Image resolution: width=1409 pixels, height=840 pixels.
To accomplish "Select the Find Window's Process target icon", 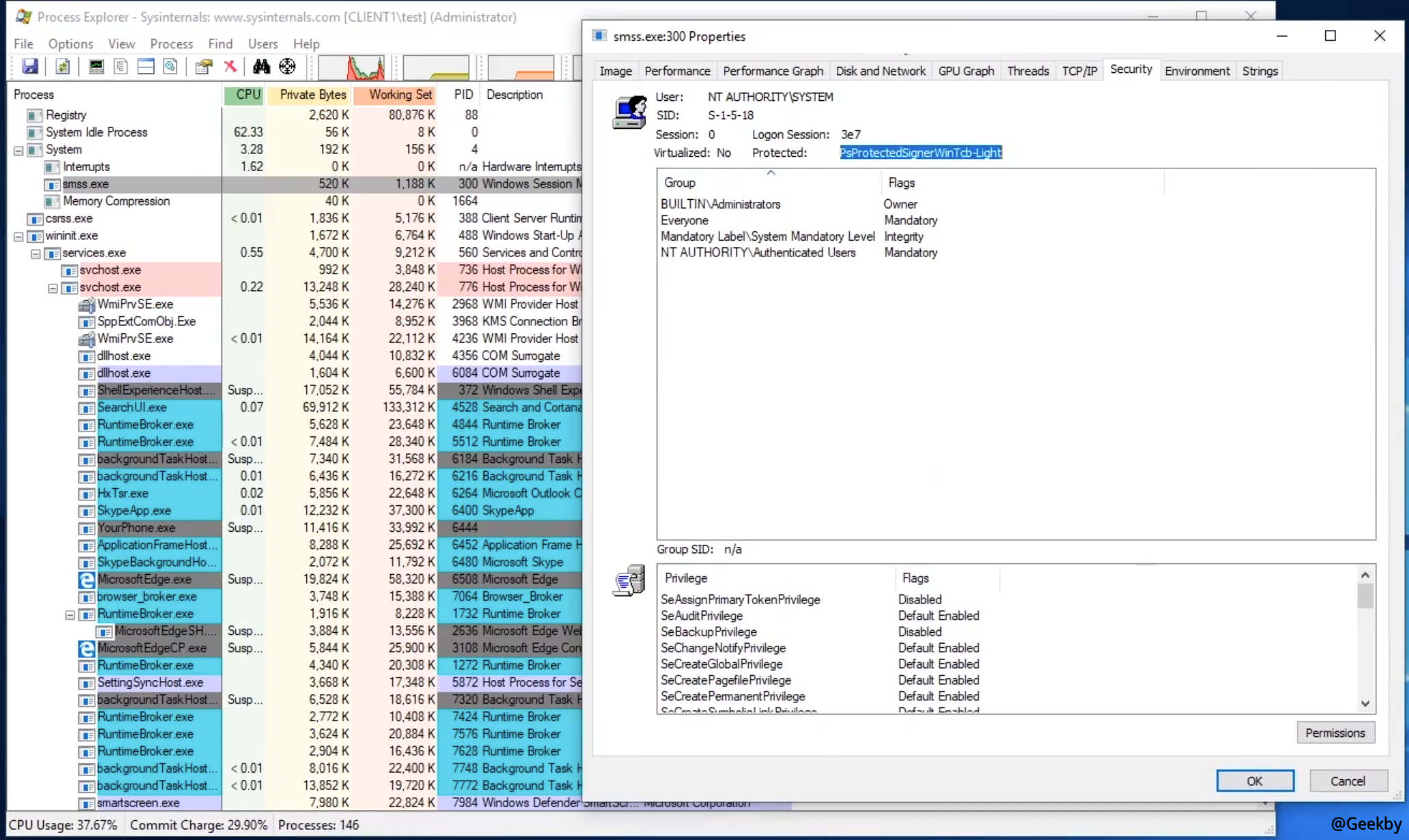I will point(287,66).
